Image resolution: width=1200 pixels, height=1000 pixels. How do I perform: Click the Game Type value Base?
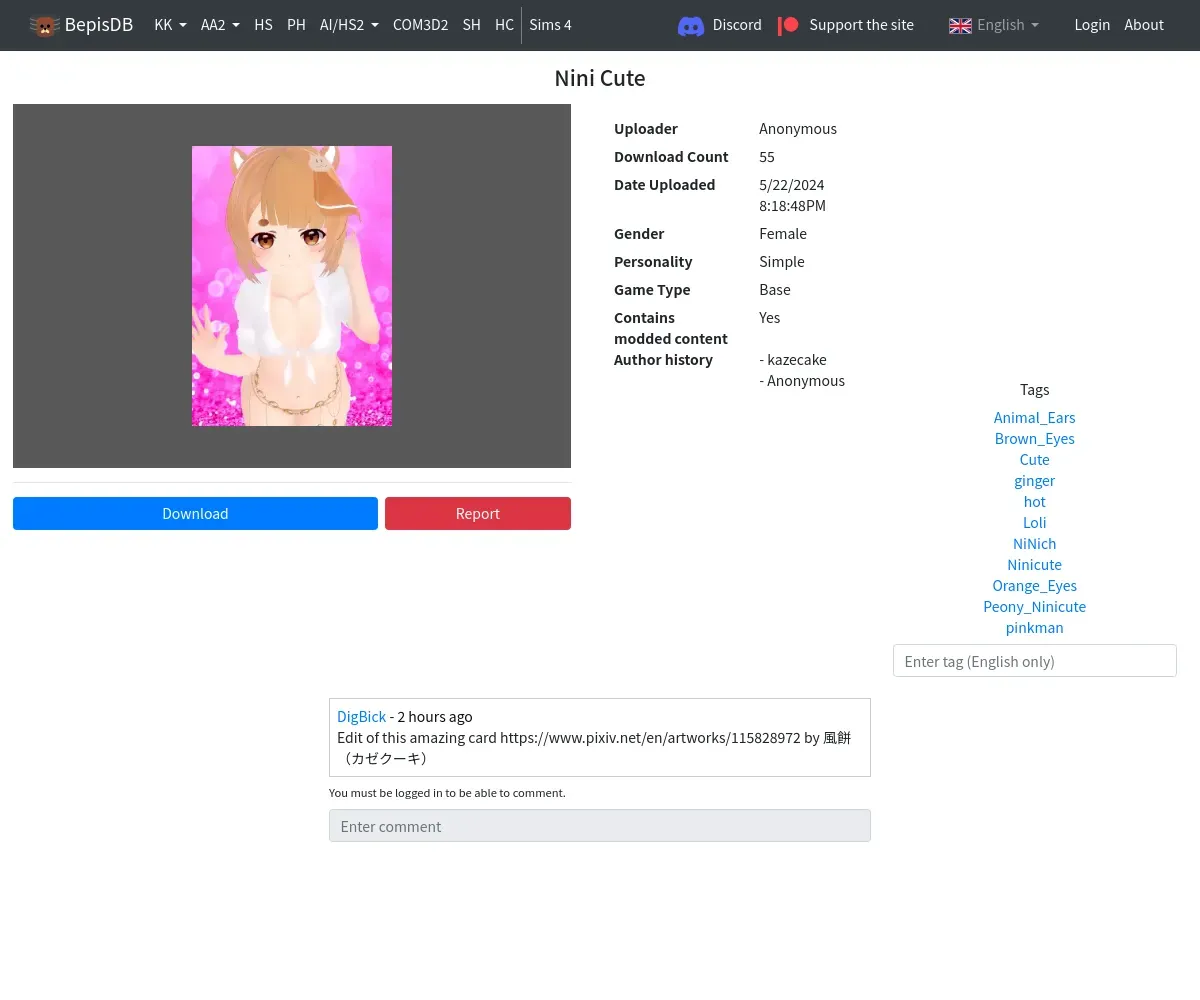[775, 290]
